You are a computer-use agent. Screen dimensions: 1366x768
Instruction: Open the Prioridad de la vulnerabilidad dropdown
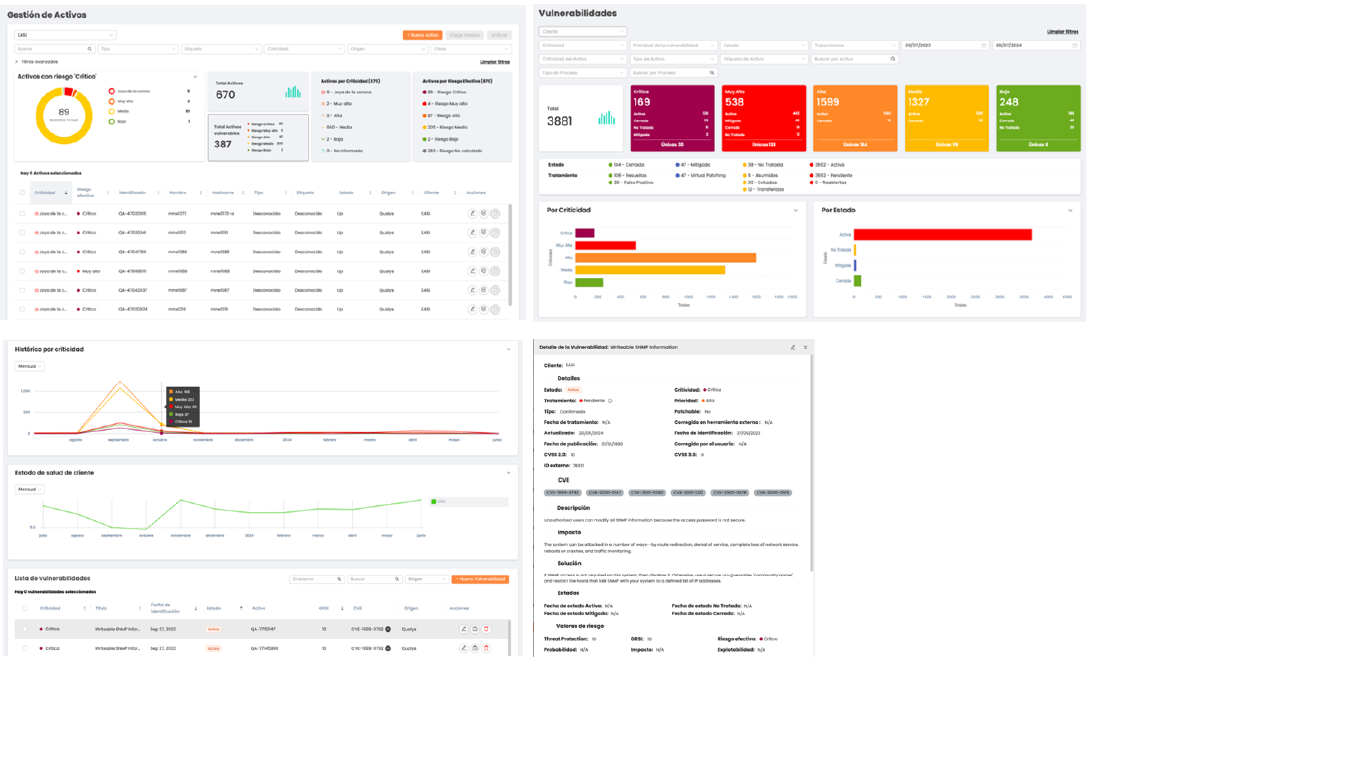[x=674, y=45]
